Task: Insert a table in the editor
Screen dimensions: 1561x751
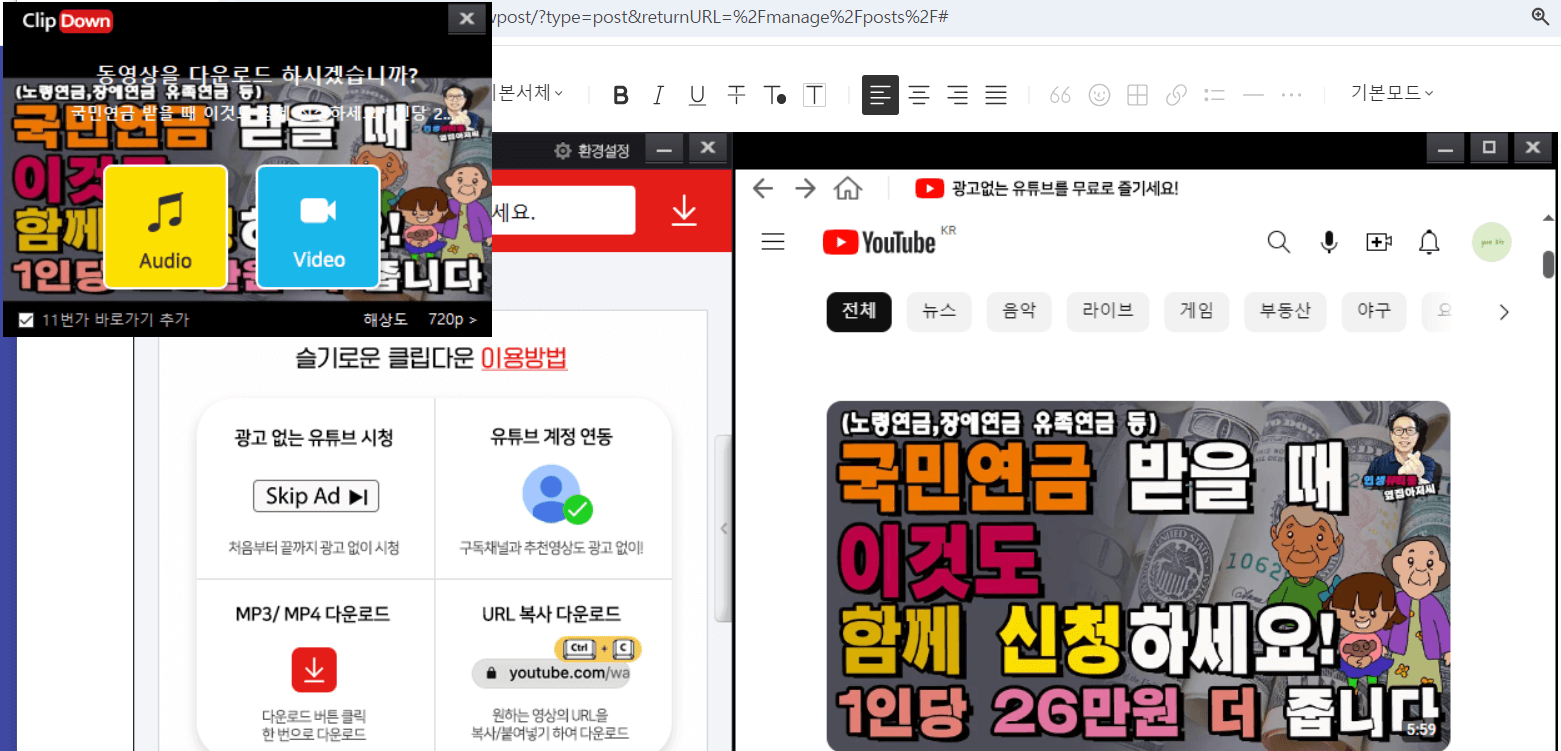Action: (1137, 95)
